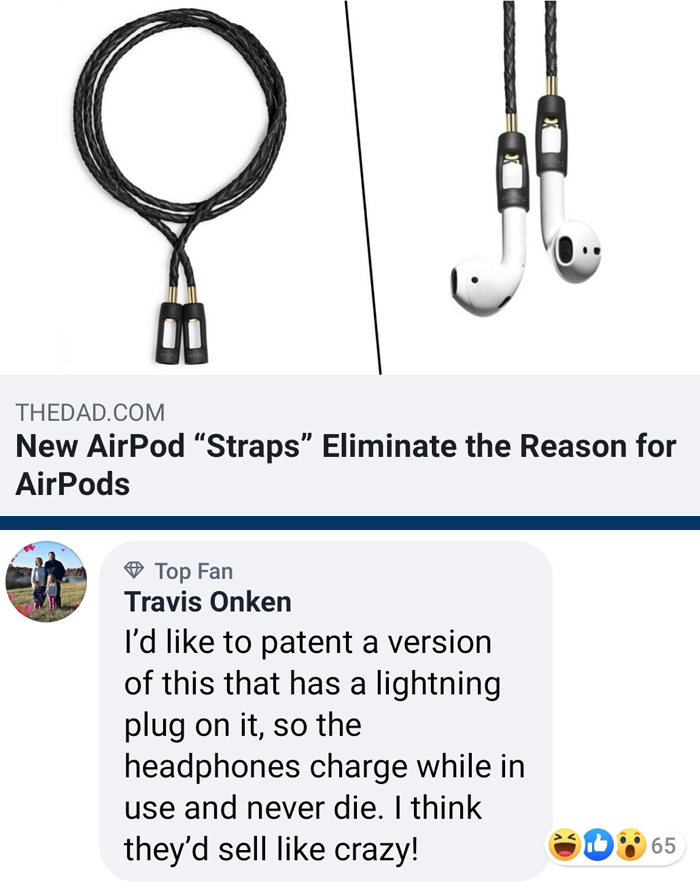Click the Top Fan label text

(194, 571)
